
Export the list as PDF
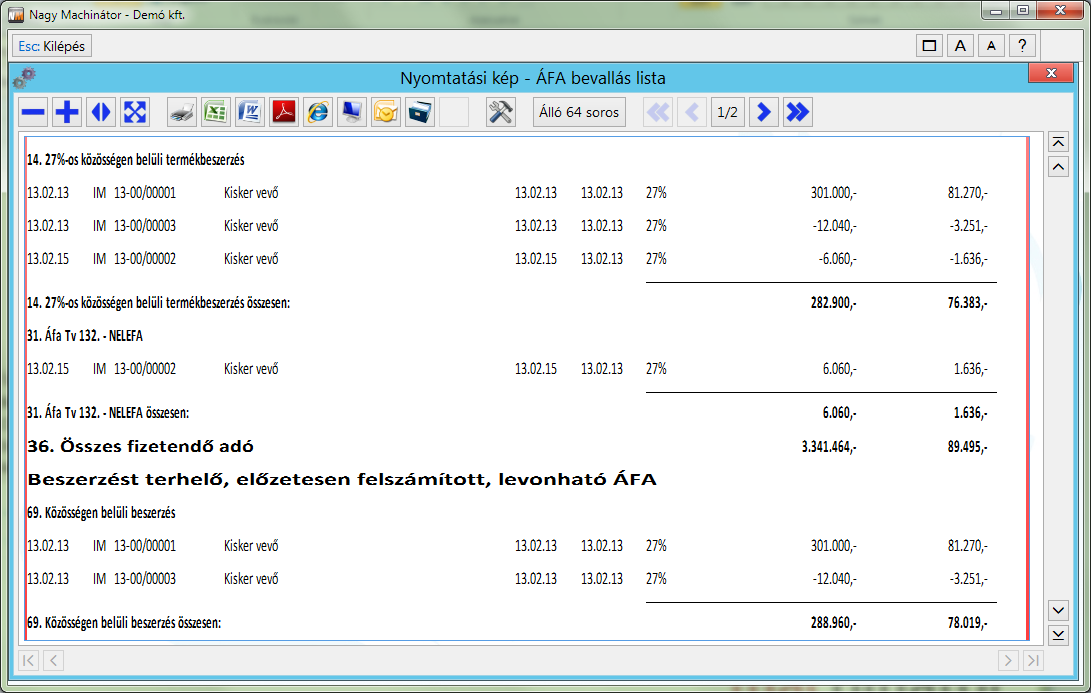tap(284, 112)
